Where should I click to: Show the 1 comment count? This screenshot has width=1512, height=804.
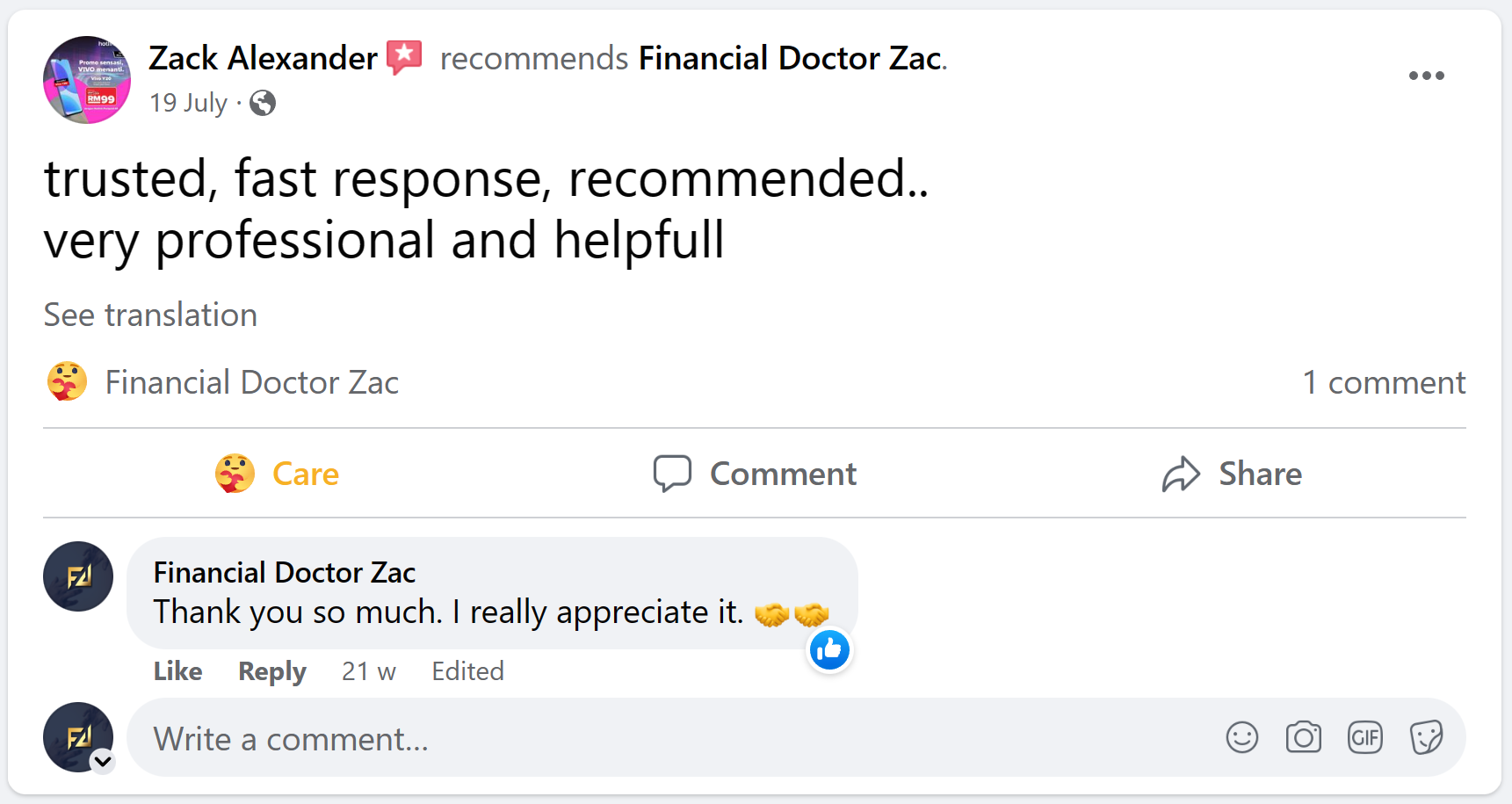tap(1384, 382)
